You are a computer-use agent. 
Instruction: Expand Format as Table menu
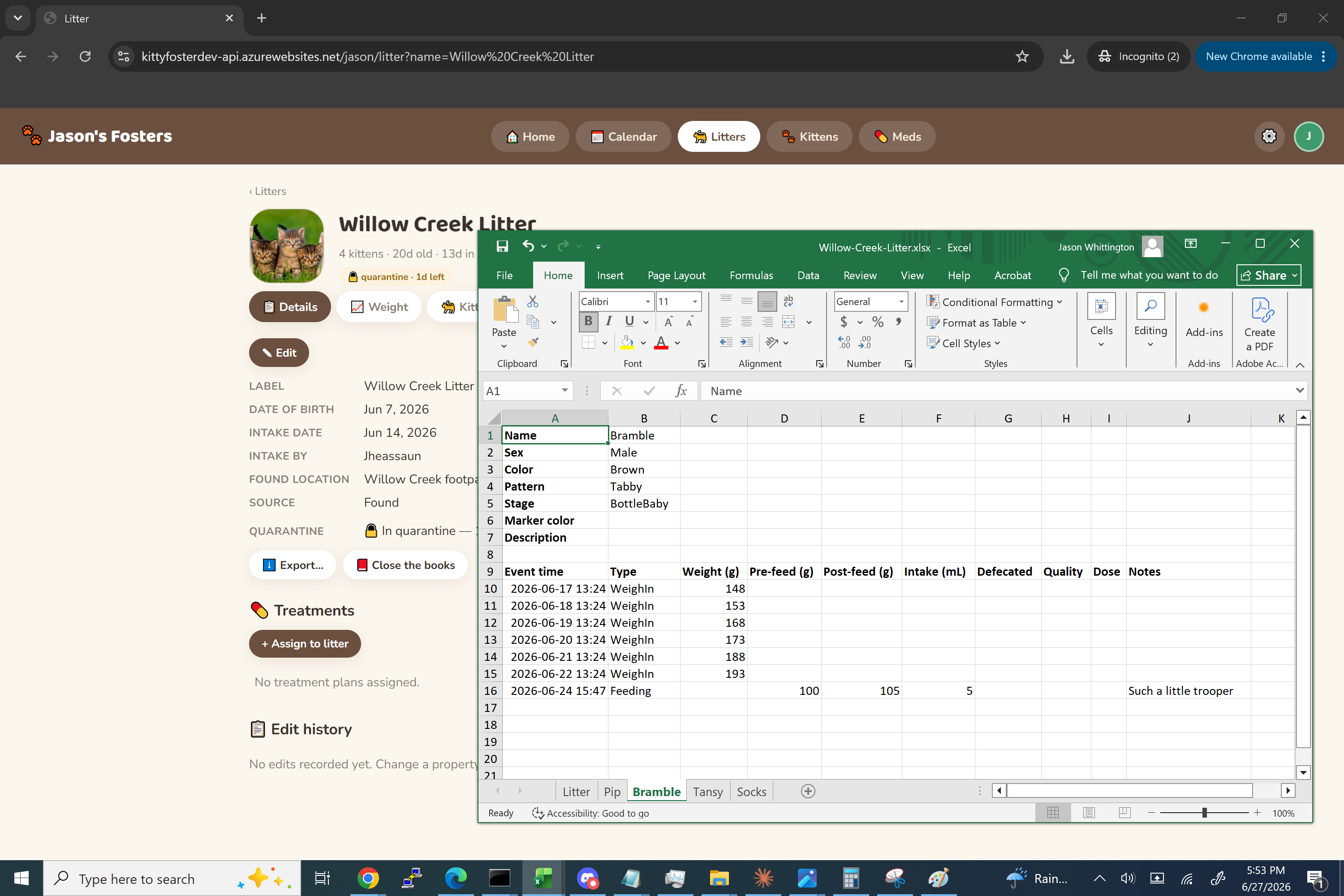tap(976, 323)
